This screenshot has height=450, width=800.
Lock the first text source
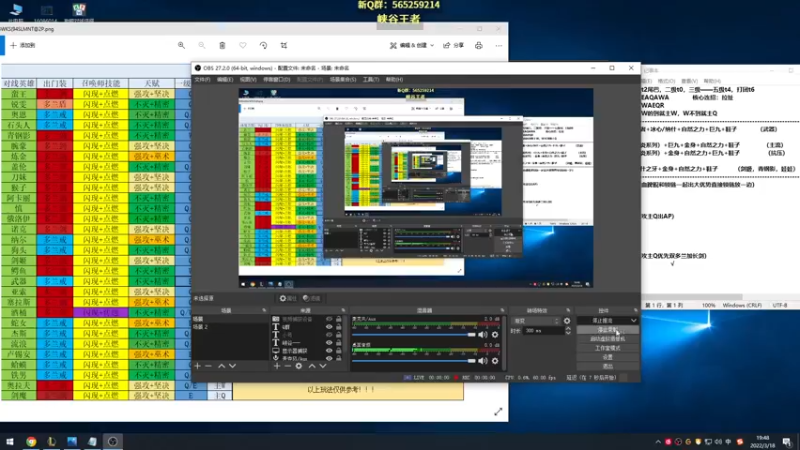point(339,327)
